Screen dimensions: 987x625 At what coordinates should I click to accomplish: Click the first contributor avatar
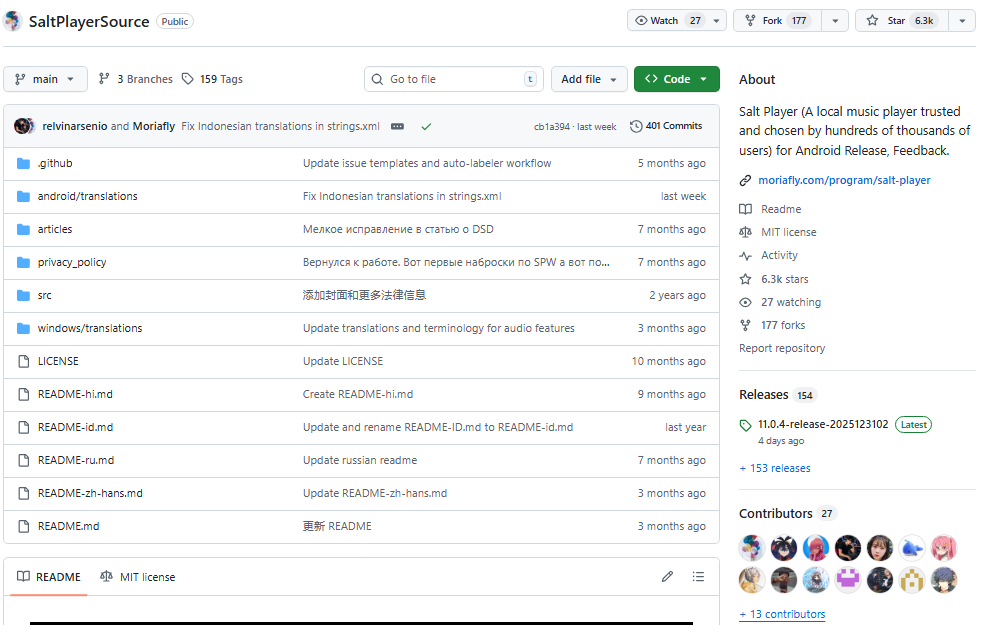[752, 548]
